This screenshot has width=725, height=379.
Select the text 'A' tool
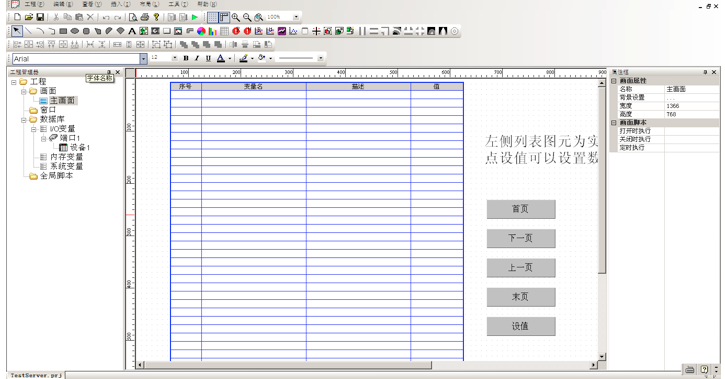coord(132,31)
